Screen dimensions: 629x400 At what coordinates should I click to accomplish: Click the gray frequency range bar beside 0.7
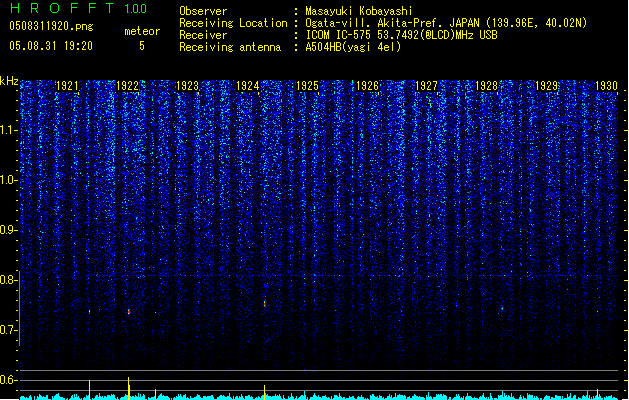click(19, 308)
